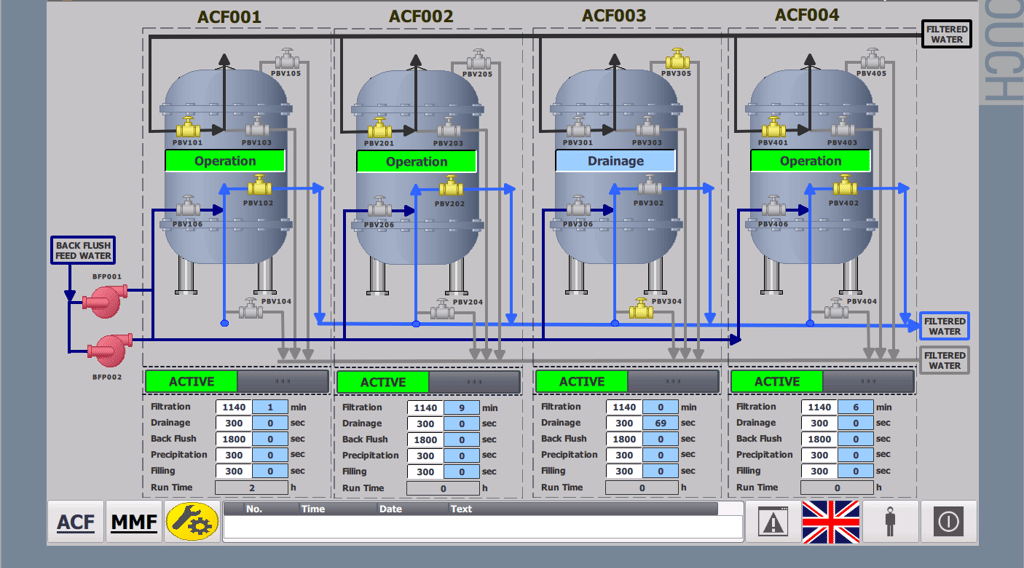Click valve PBV206 on ACF002
Viewport: 1024px width, 568px height.
coord(379,207)
